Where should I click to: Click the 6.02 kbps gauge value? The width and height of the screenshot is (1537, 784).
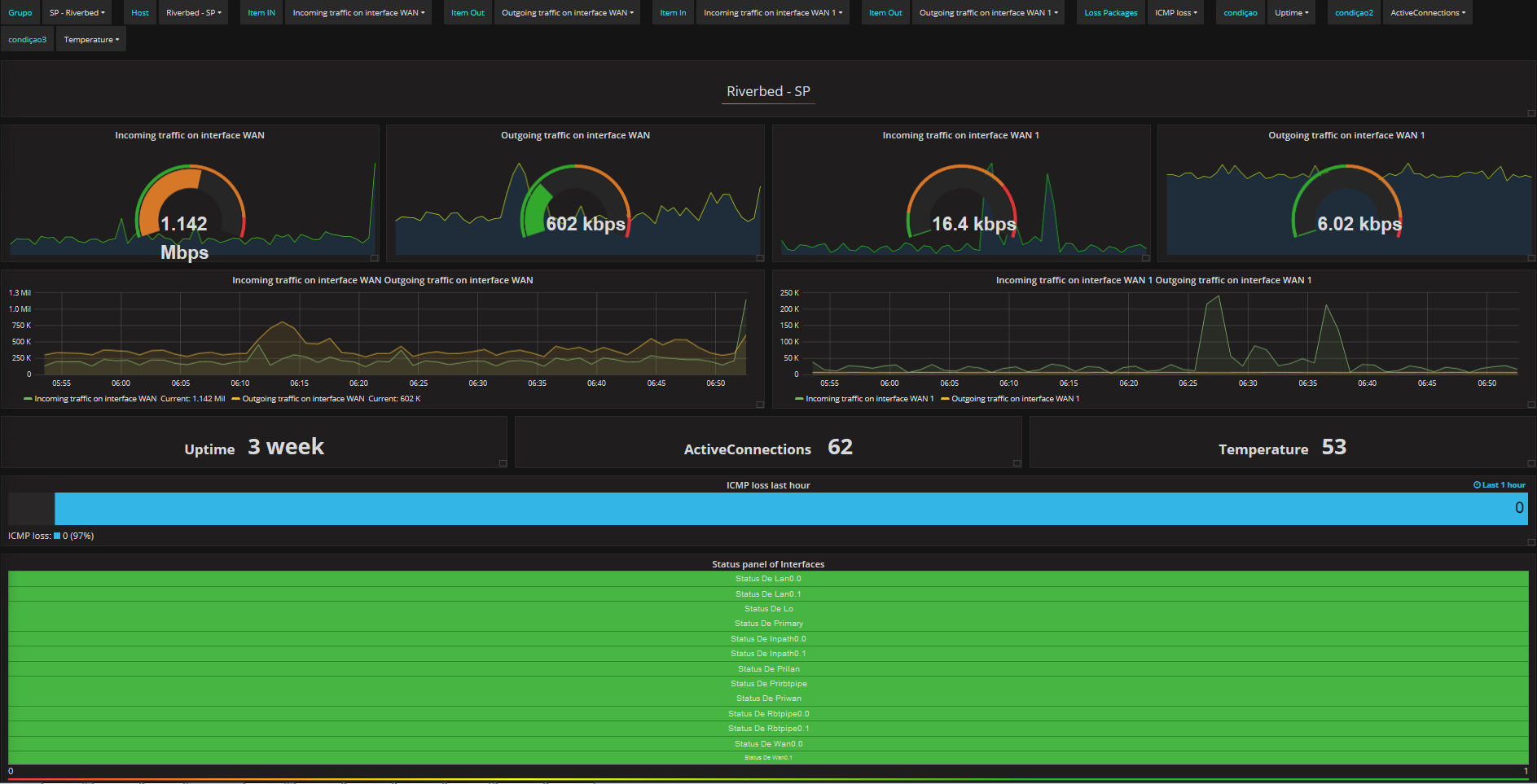1359,224
